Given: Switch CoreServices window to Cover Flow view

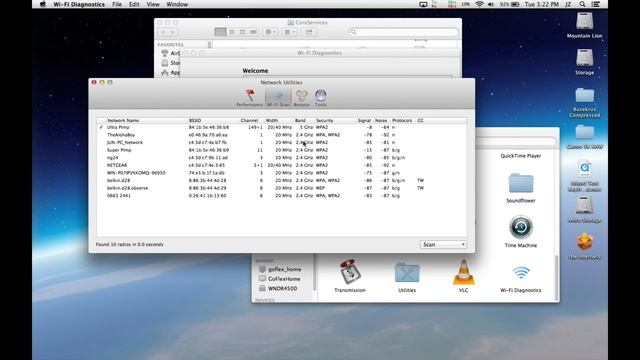Looking at the screenshot, I should pos(253,32).
